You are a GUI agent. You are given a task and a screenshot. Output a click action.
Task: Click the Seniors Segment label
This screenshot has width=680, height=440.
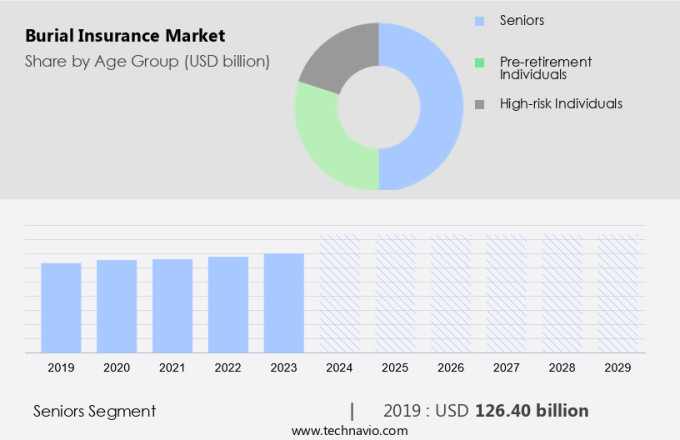(94, 410)
